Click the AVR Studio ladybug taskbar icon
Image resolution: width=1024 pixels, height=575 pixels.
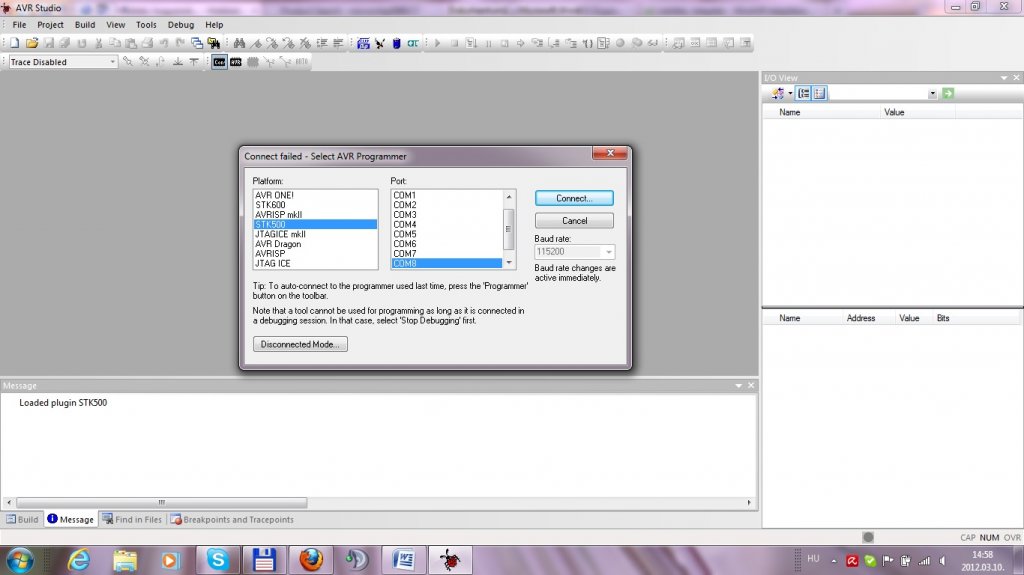[x=450, y=560]
